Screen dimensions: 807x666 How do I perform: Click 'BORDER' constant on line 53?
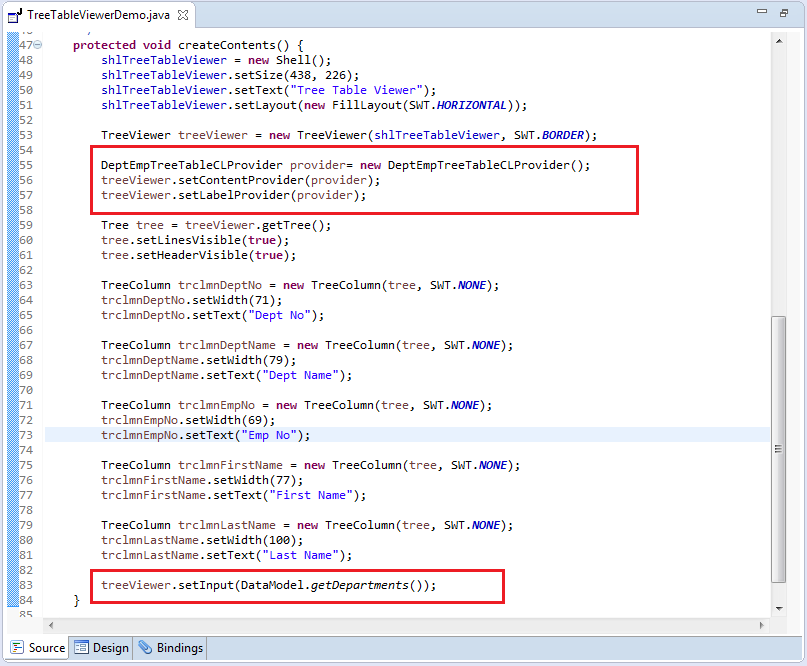pyautogui.click(x=563, y=135)
